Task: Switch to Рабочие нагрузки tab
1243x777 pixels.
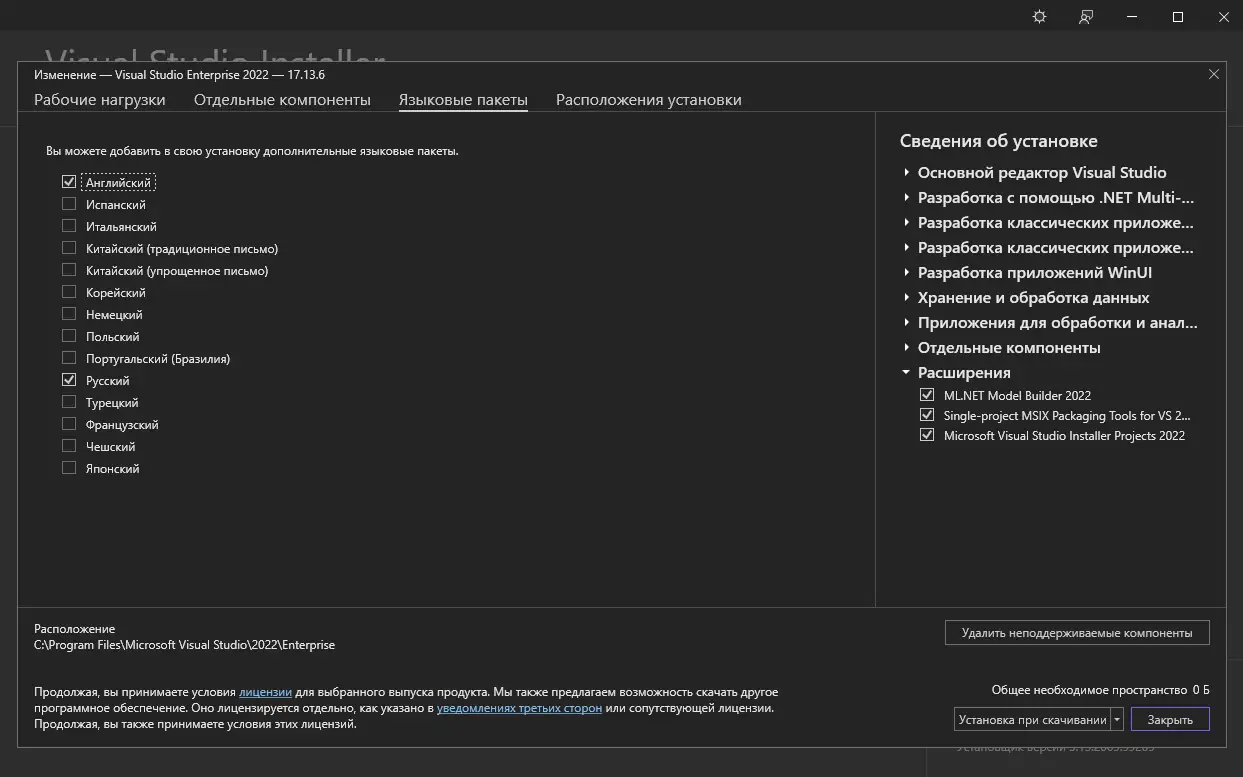Action: click(100, 100)
